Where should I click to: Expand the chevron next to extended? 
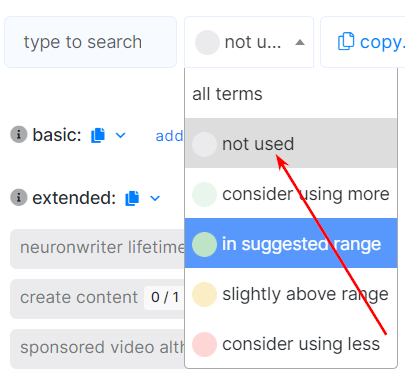(x=155, y=198)
